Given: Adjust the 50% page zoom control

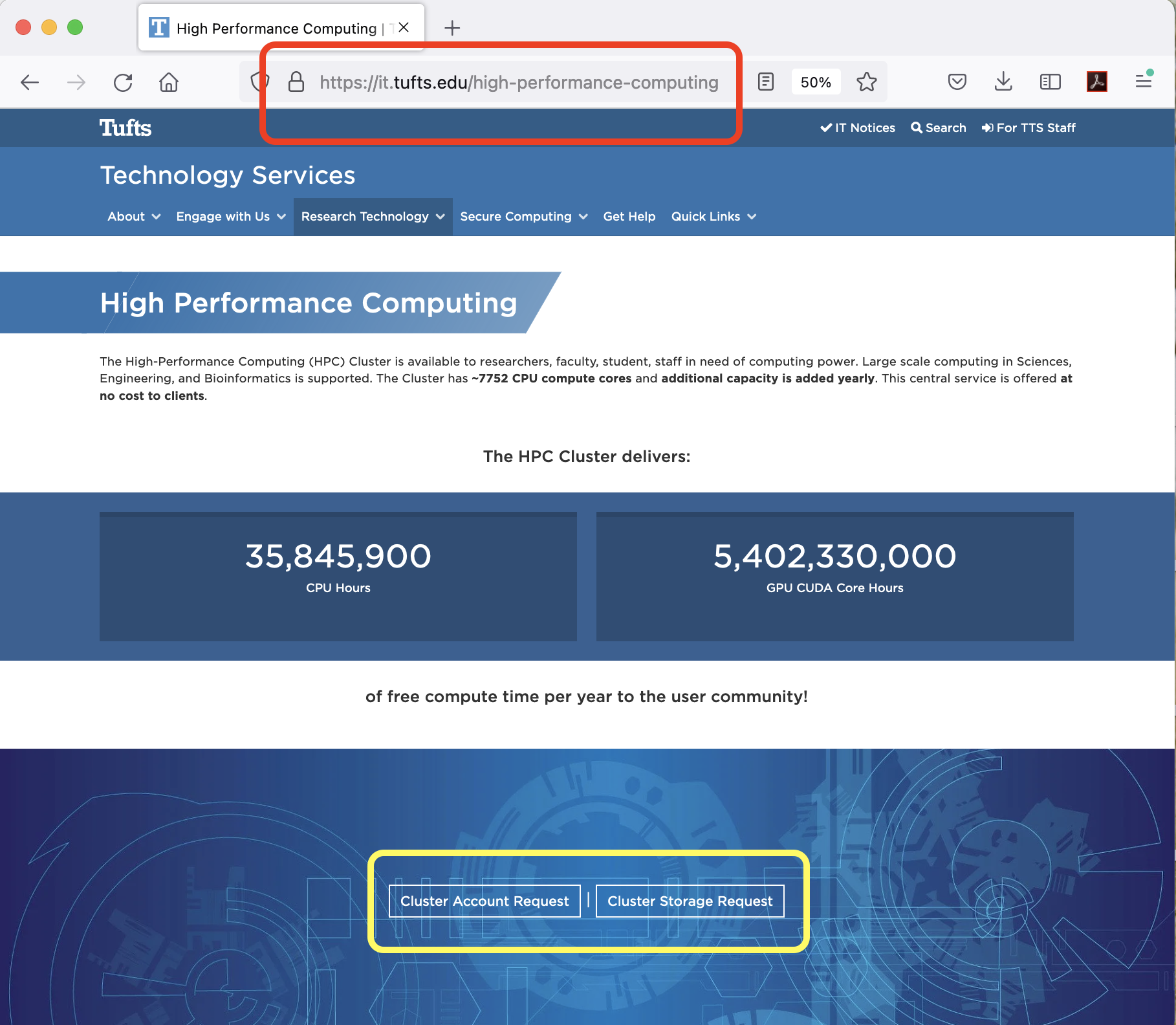Looking at the screenshot, I should pyautogui.click(x=816, y=82).
